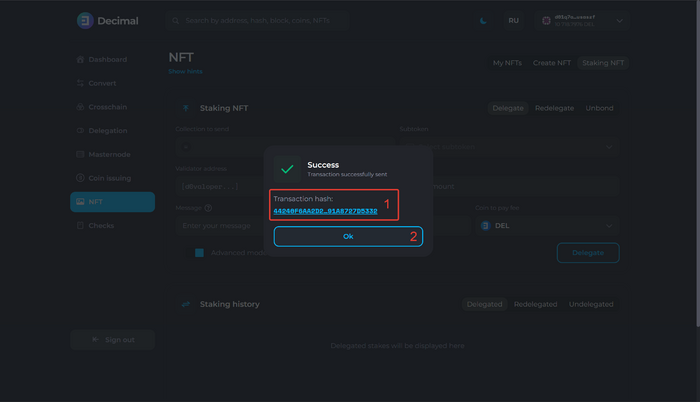Click the Sign out arrow icon

point(95,339)
